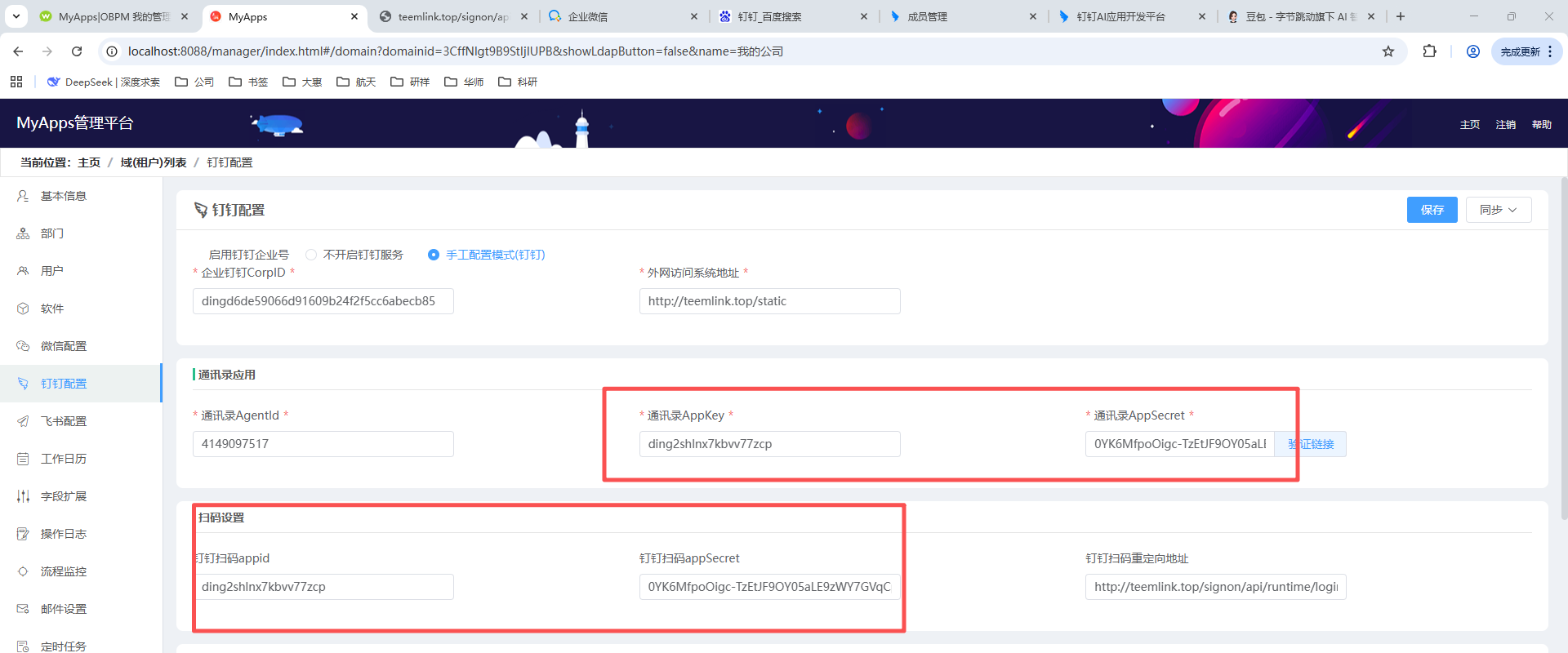This screenshot has width=1568, height=653.
Task: Click the 钉钉扫码appSecret input field
Action: 770,587
